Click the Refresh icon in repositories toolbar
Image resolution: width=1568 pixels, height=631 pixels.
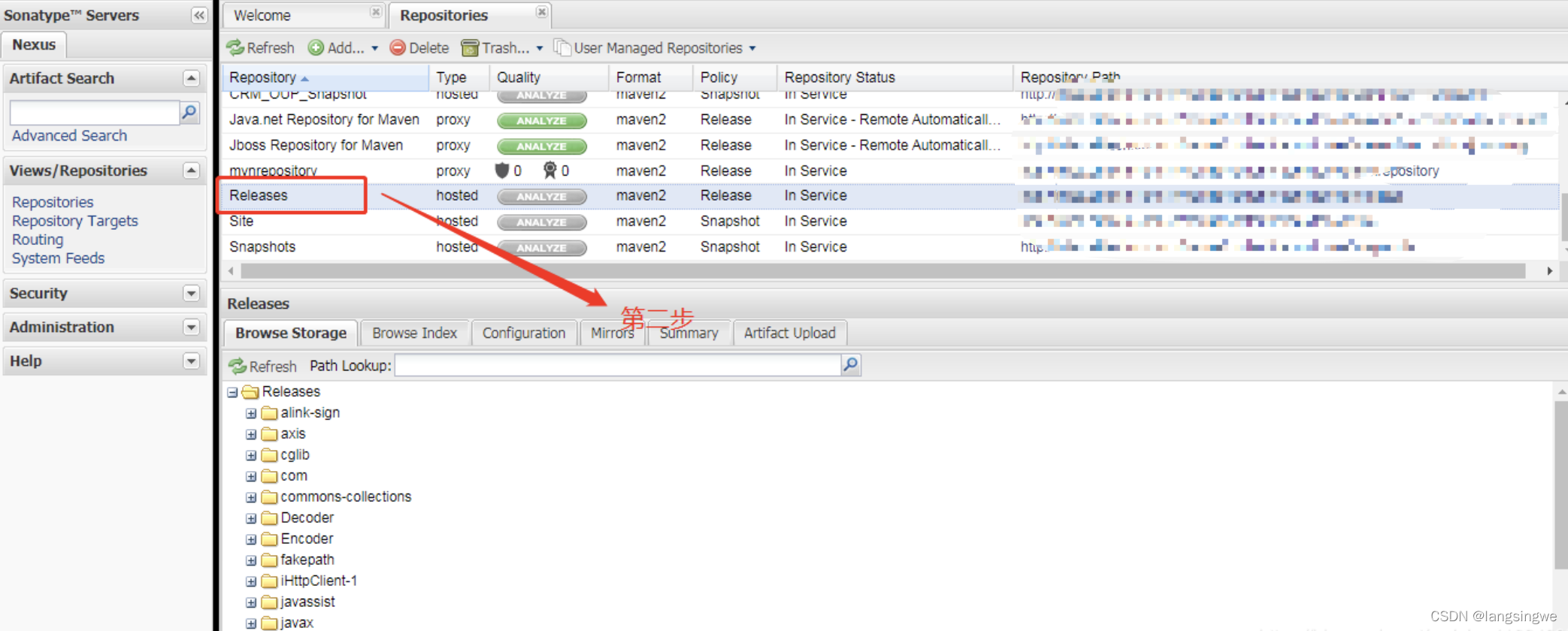(x=235, y=48)
